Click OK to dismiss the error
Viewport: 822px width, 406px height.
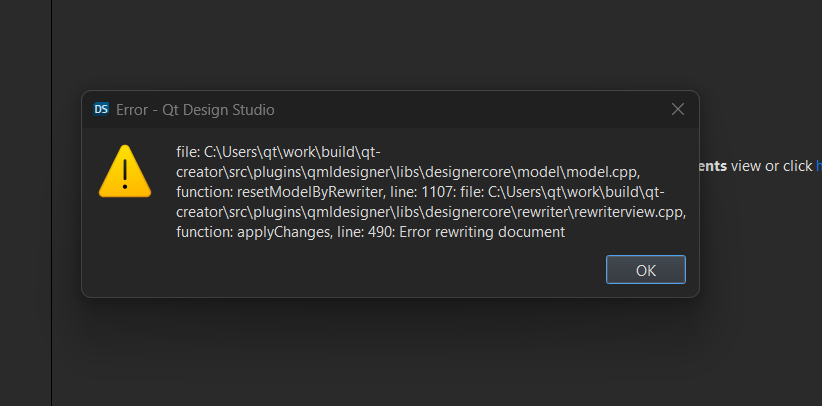[x=645, y=270]
